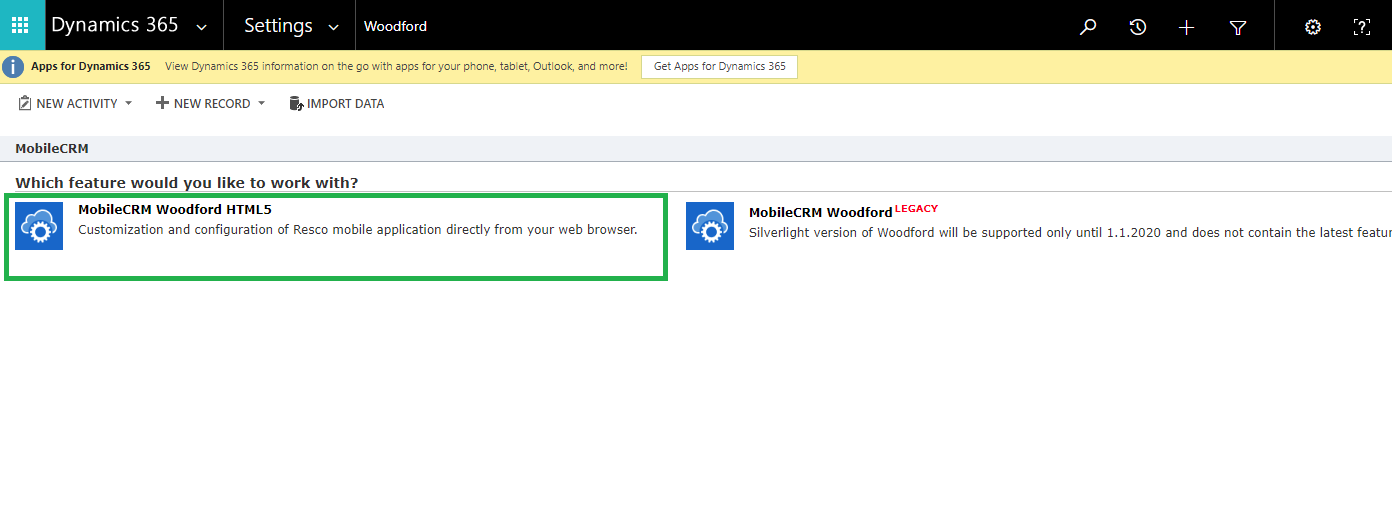Click the plus quick create icon
The height and width of the screenshot is (527, 1392).
click(1186, 27)
